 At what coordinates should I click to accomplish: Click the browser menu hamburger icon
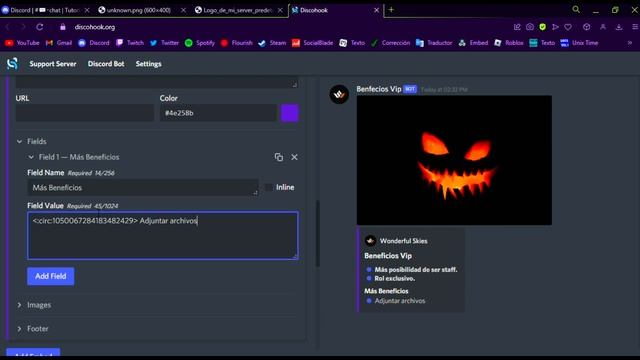coord(635,27)
